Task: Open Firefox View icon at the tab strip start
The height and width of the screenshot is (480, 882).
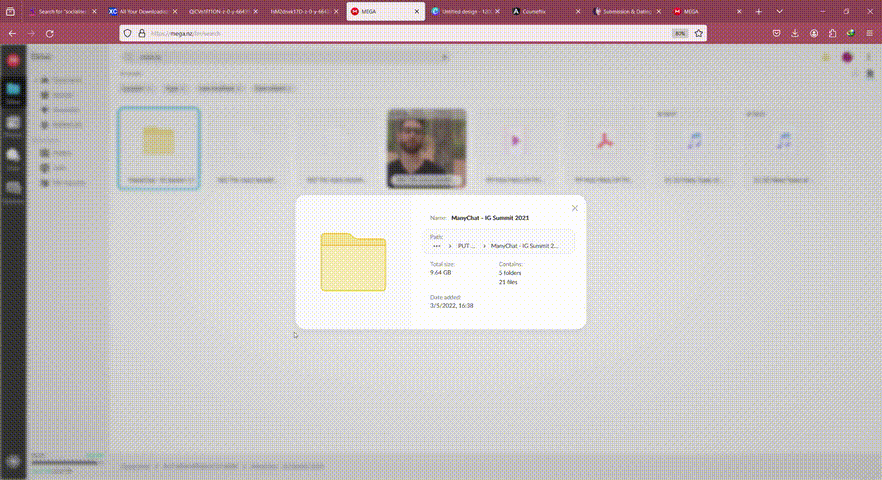Action: 10,11
